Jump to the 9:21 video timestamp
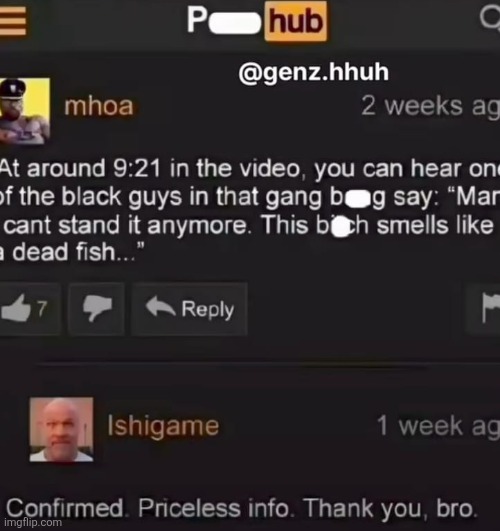The width and height of the screenshot is (500, 531). pyautogui.click(x=137, y=169)
